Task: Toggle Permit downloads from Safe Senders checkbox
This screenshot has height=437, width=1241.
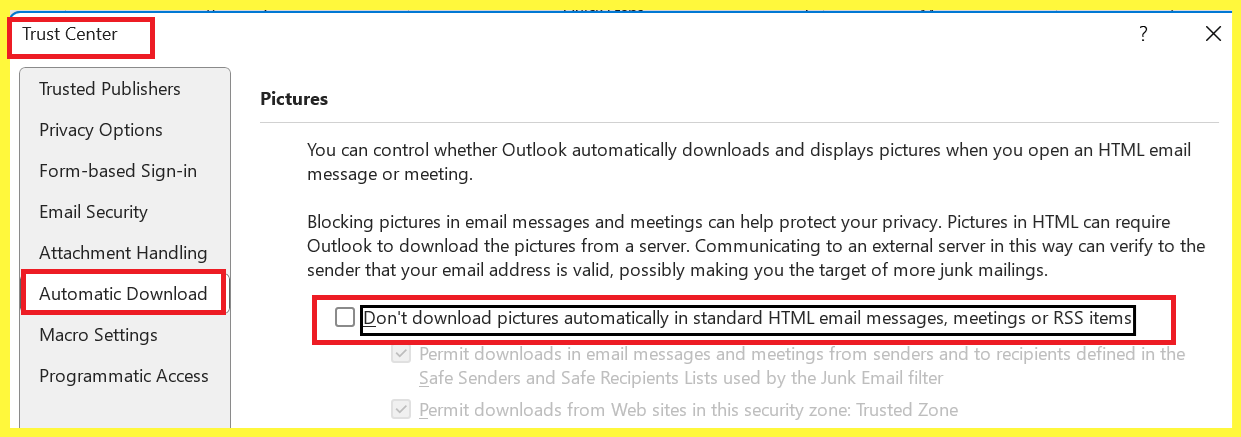Action: 401,354
